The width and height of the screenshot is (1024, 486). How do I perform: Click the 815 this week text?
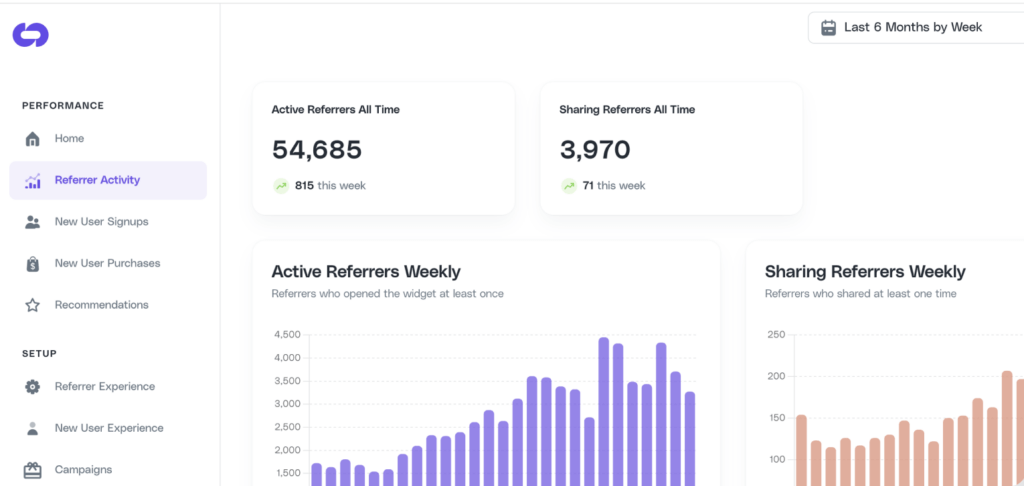point(330,186)
